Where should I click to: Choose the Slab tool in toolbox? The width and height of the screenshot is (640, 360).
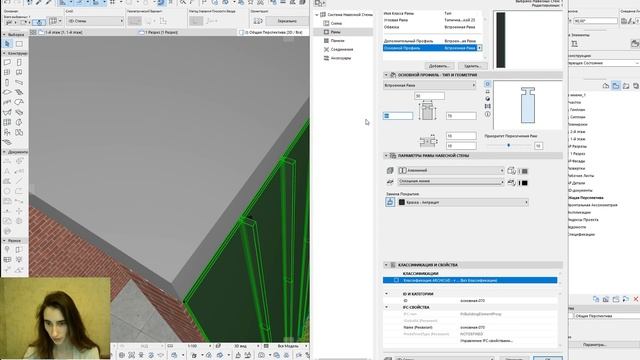(x=7, y=92)
